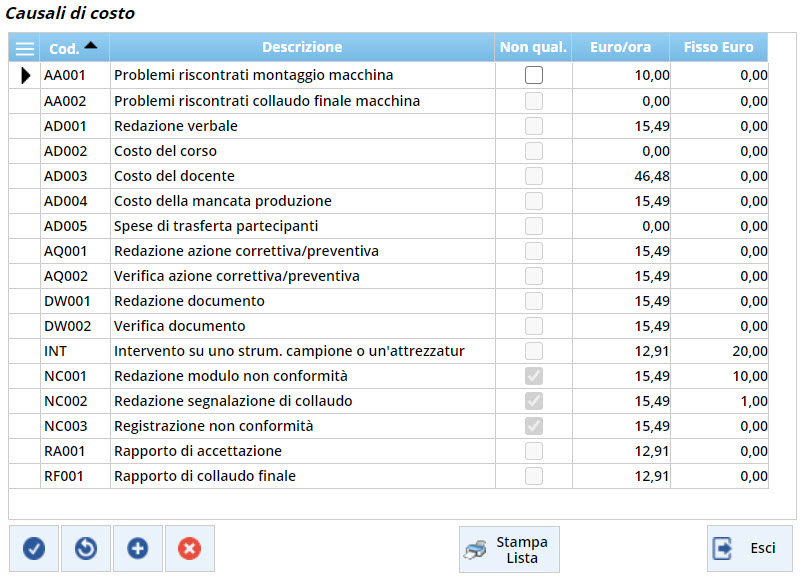The image size is (801, 580).
Task: Toggle Non qual. checkbox for NC003
Action: tap(534, 426)
